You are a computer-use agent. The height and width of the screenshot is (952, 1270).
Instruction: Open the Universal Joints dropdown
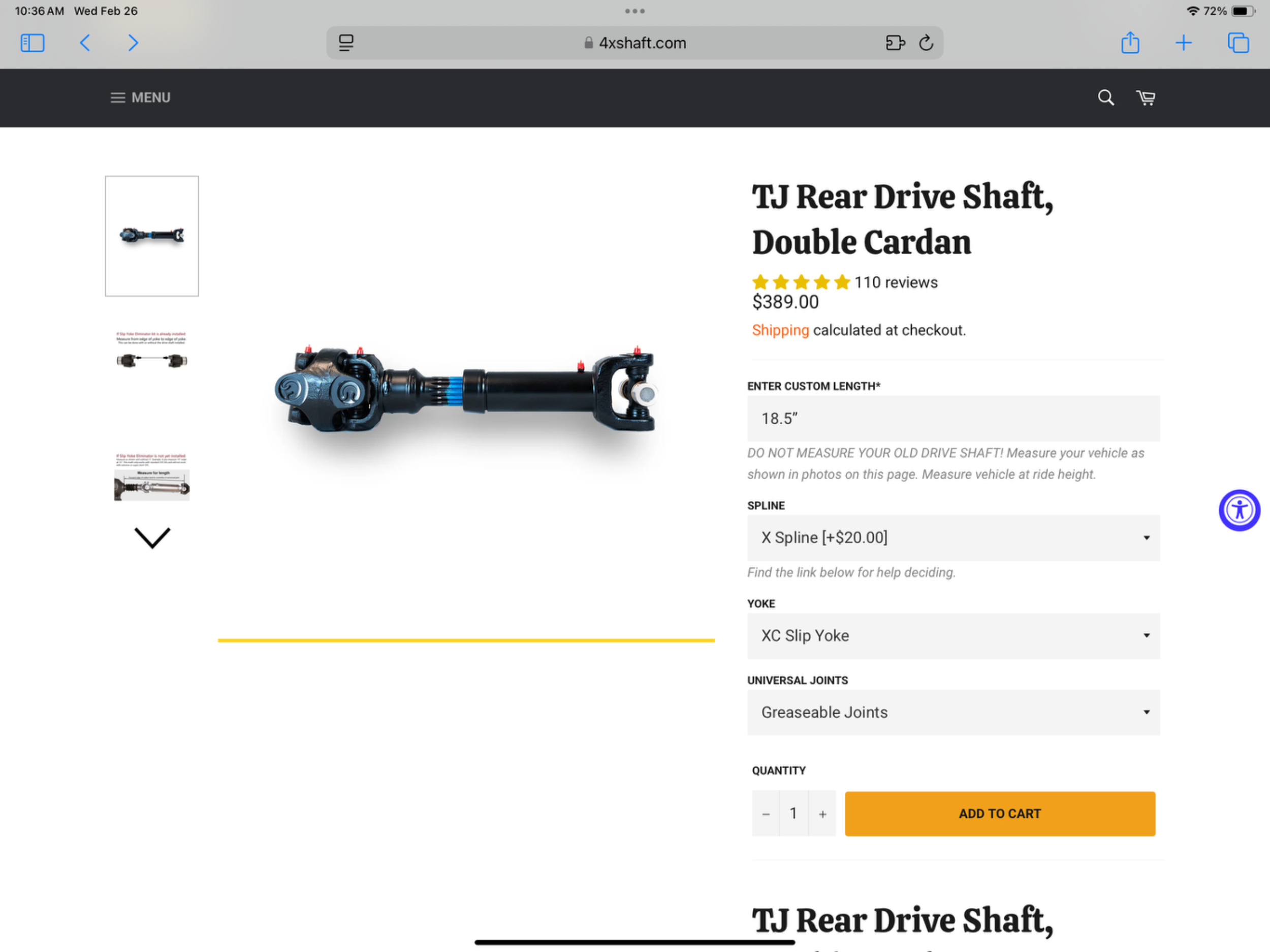953,713
